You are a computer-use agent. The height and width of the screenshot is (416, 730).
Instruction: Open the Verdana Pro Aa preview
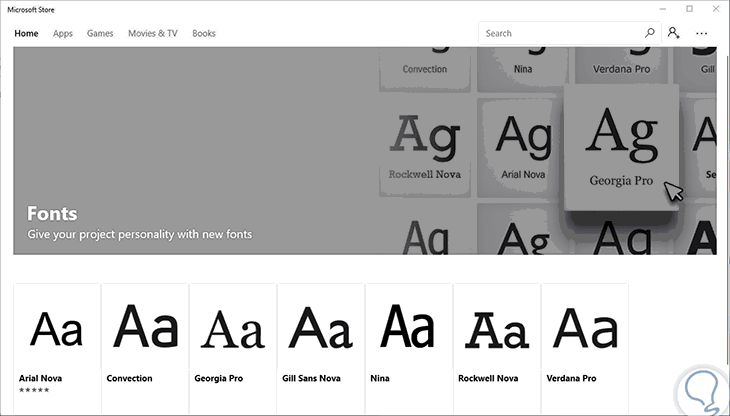pos(585,328)
